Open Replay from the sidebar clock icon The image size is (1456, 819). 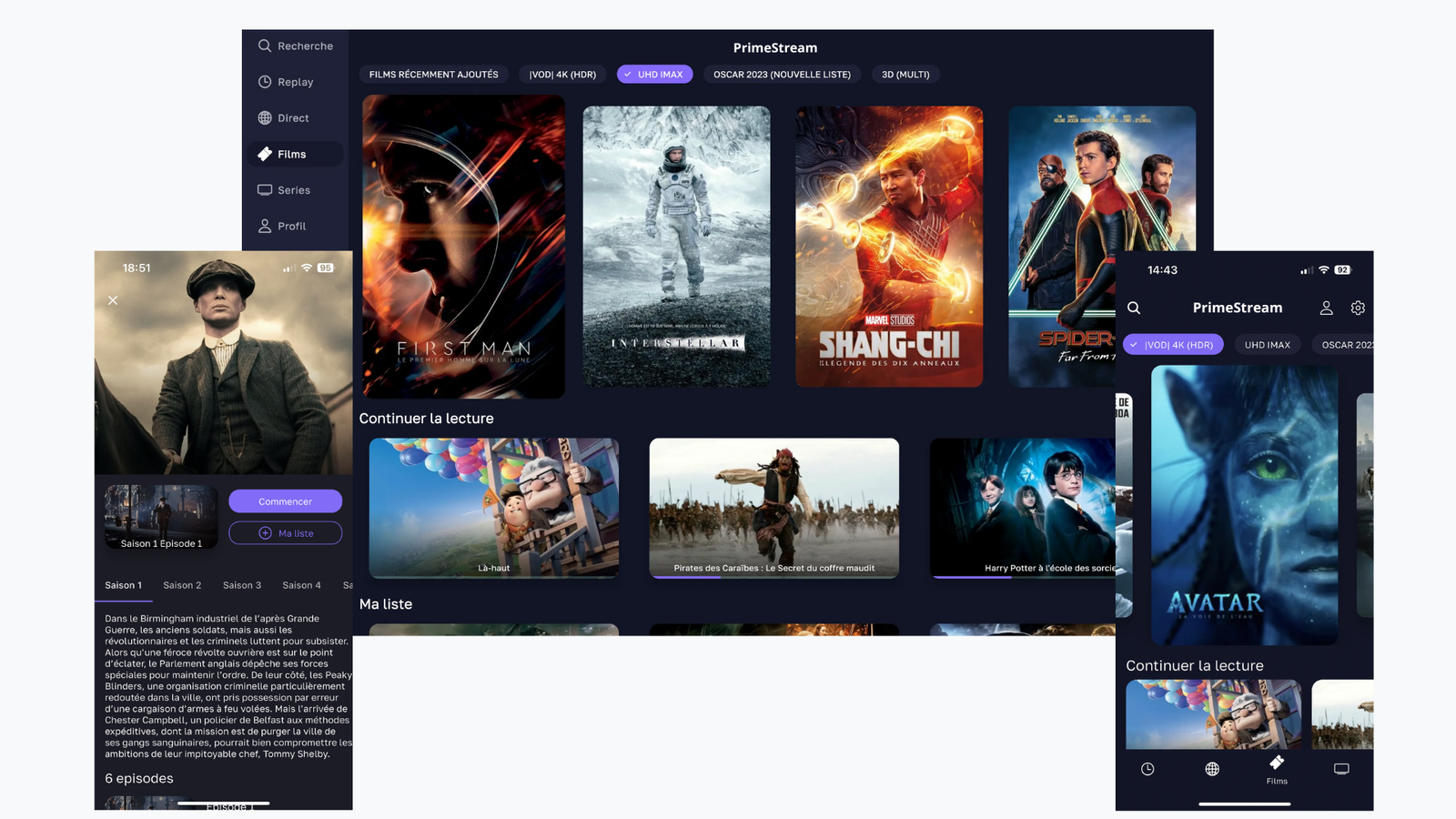coord(265,82)
